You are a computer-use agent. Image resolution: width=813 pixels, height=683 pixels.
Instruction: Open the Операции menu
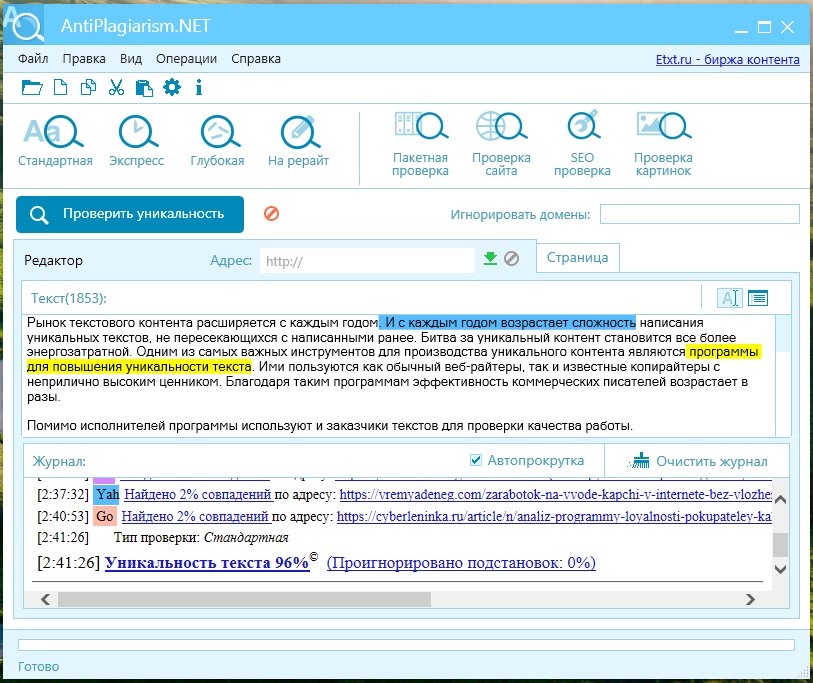point(187,59)
